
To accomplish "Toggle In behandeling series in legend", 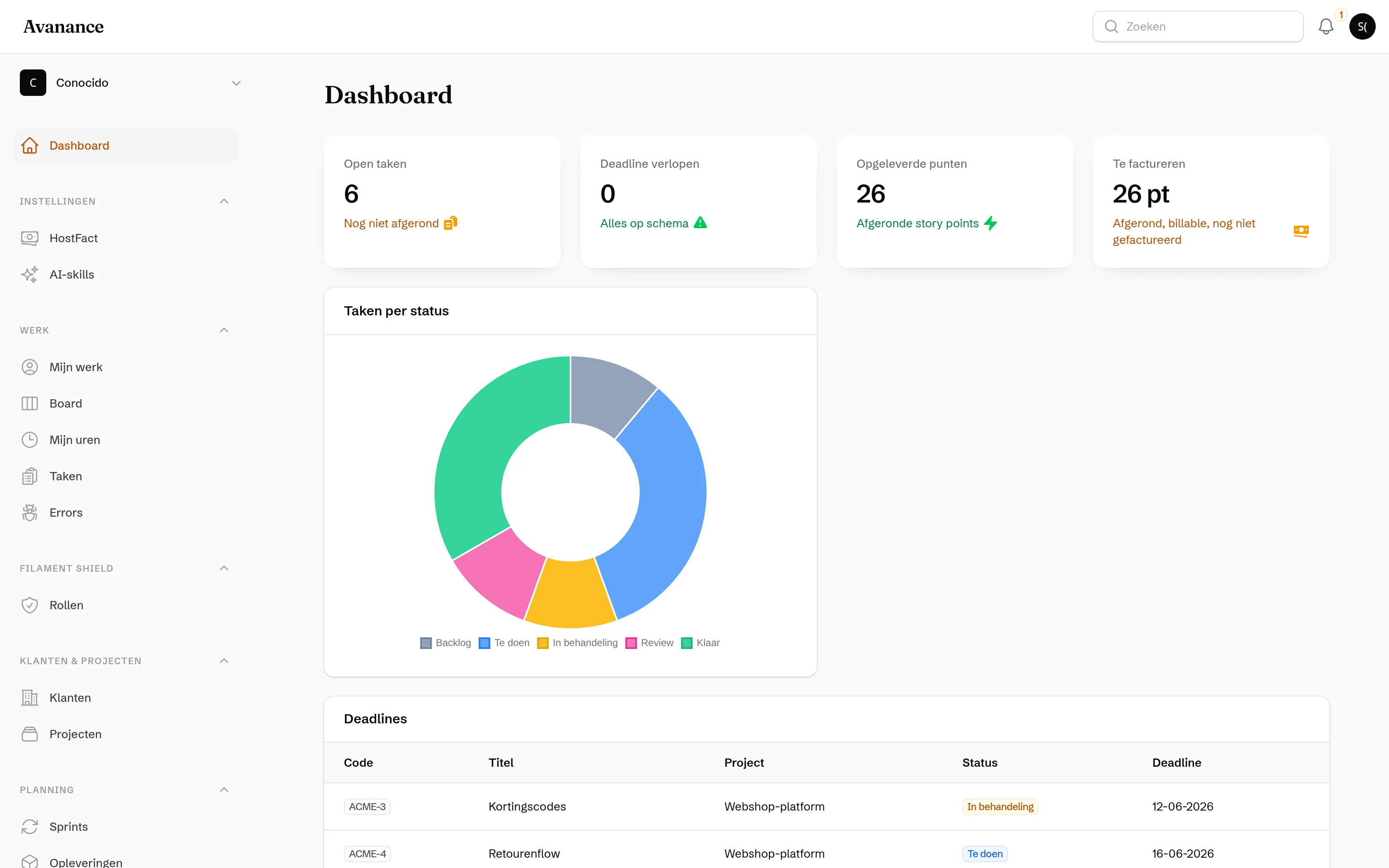I will pyautogui.click(x=578, y=643).
